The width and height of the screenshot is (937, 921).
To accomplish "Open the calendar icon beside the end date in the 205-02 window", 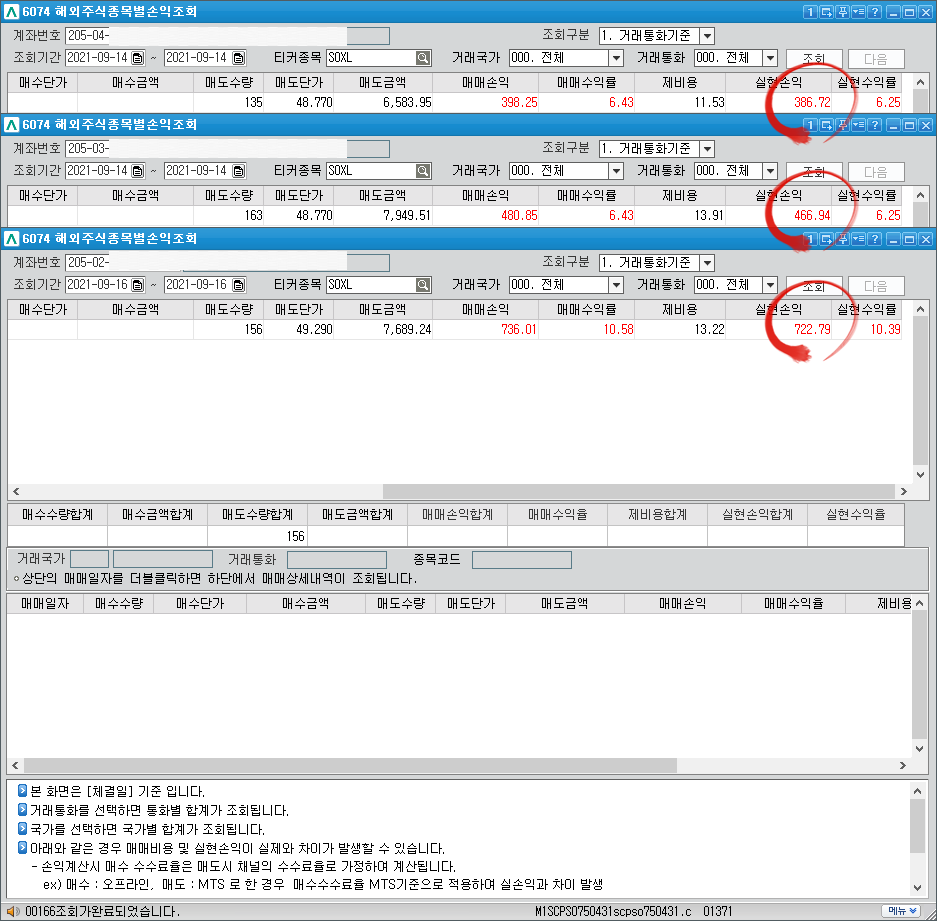I will point(238,285).
